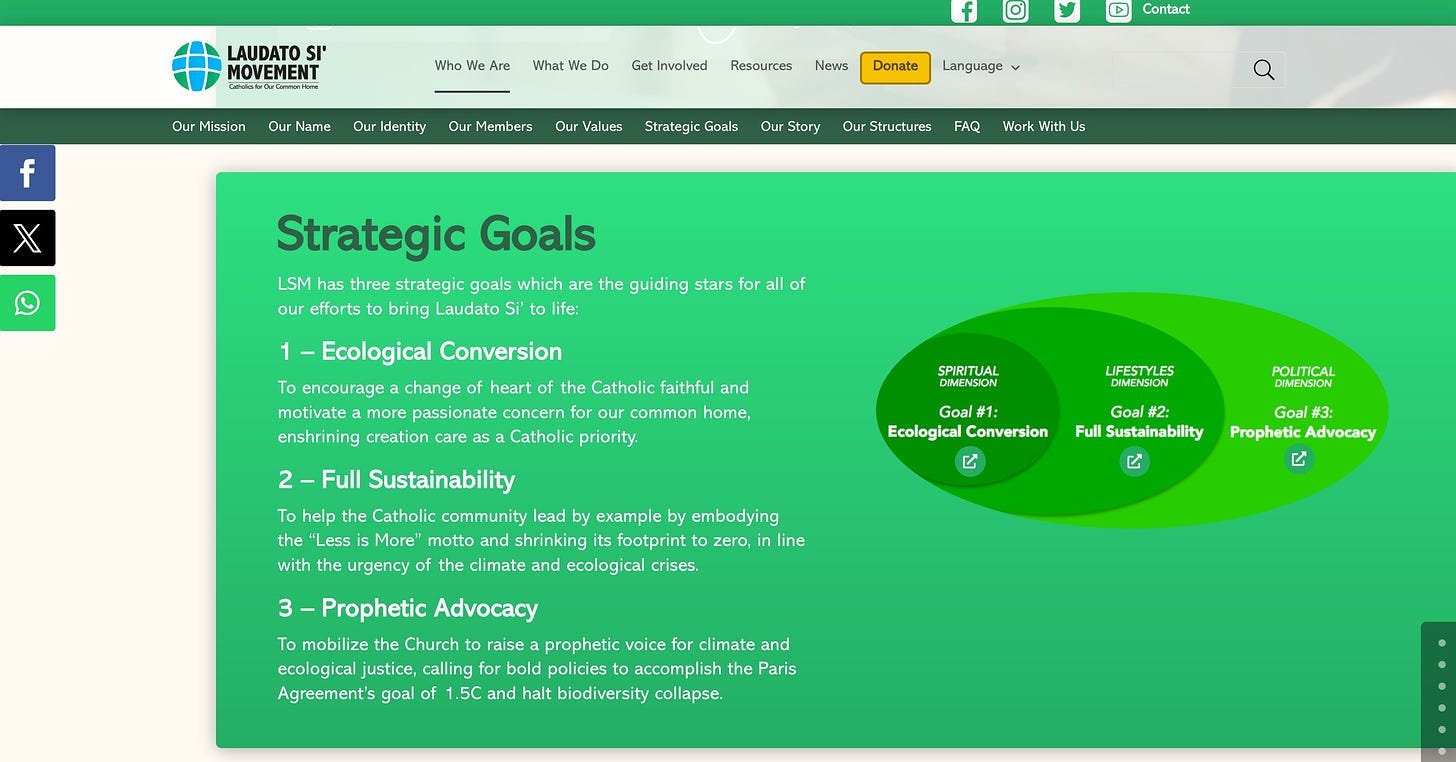Open the Facebook icon in the top bar
Image resolution: width=1456 pixels, height=762 pixels.
coord(964,10)
